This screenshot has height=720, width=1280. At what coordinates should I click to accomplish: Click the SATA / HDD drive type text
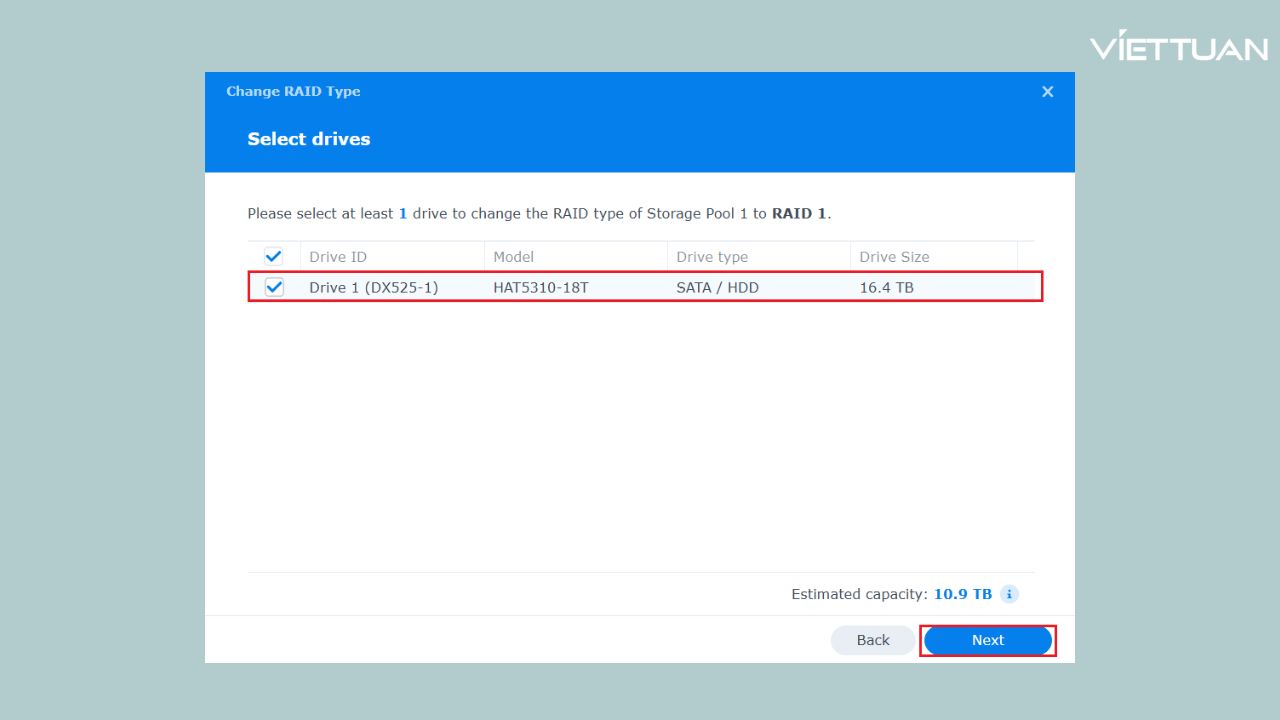coord(717,287)
